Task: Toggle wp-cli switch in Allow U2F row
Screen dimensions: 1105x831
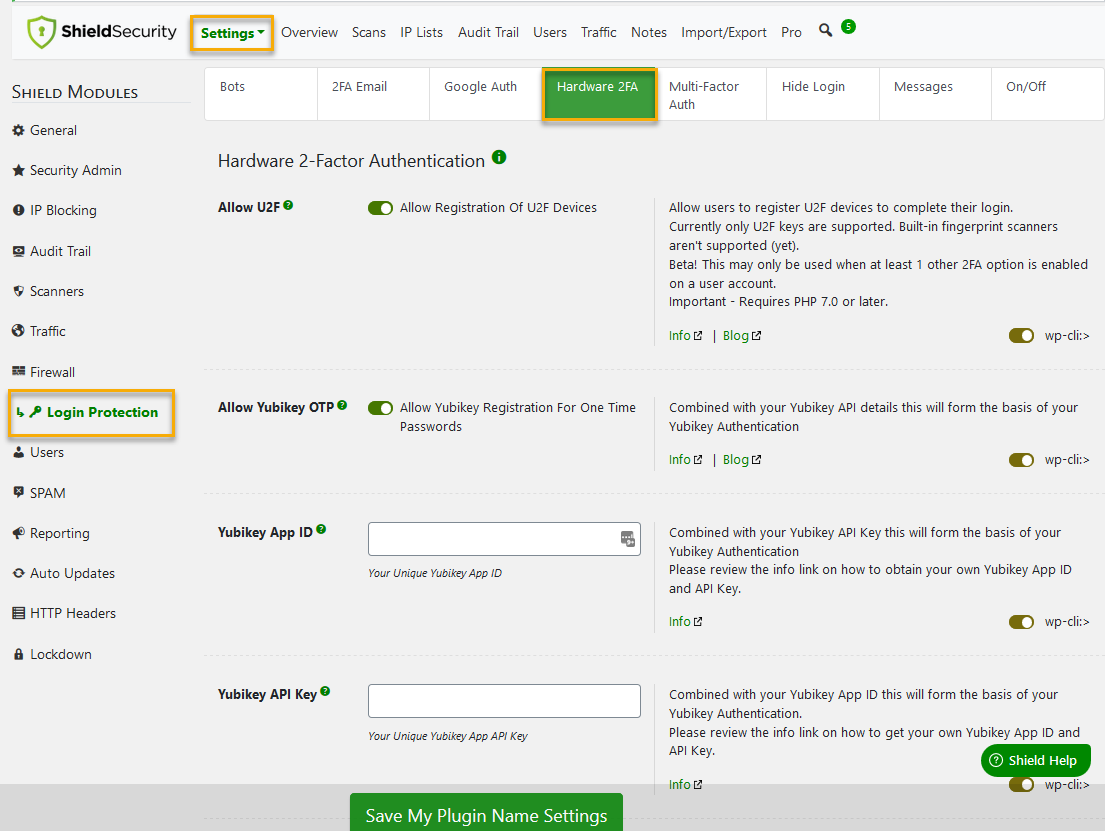Action: click(1021, 336)
